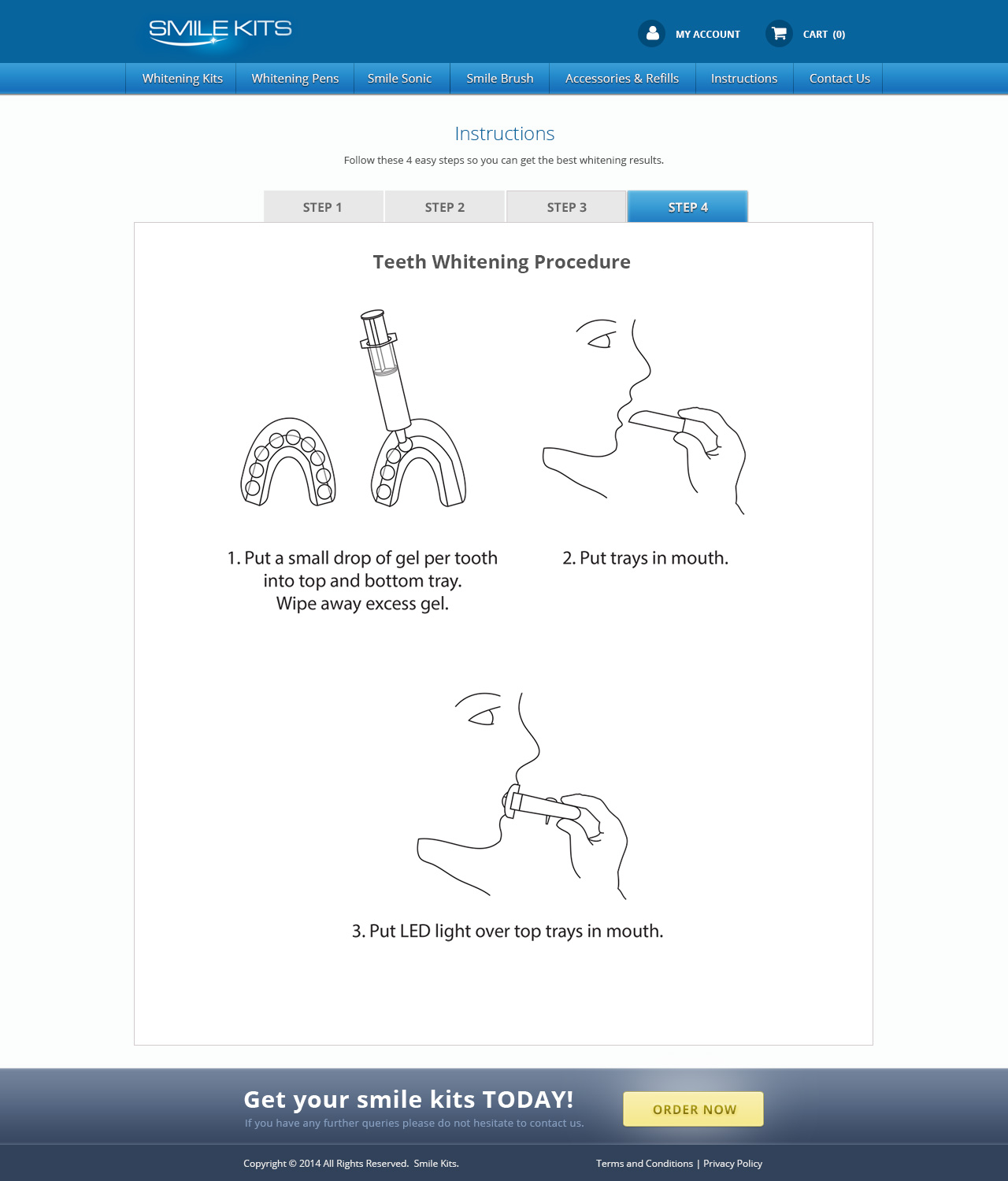Switch to the STEP 2 tab
The height and width of the screenshot is (1181, 1008).
[x=445, y=207]
